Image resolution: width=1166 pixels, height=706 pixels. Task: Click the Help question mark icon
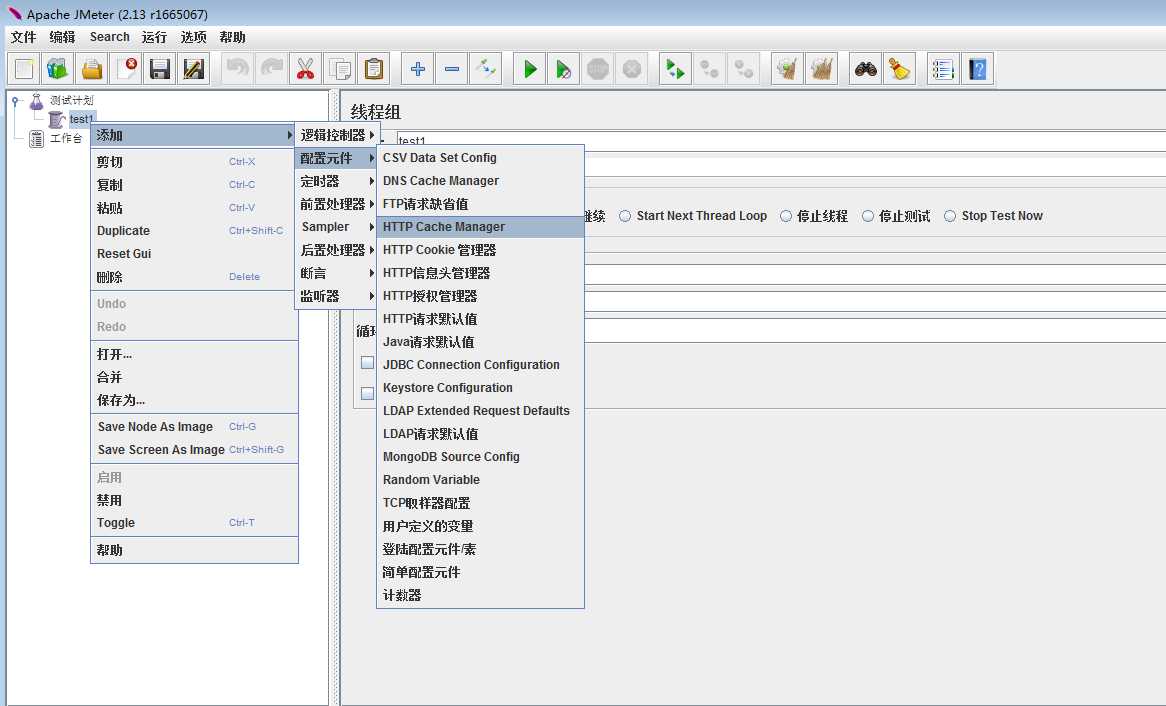pyautogui.click(x=977, y=69)
